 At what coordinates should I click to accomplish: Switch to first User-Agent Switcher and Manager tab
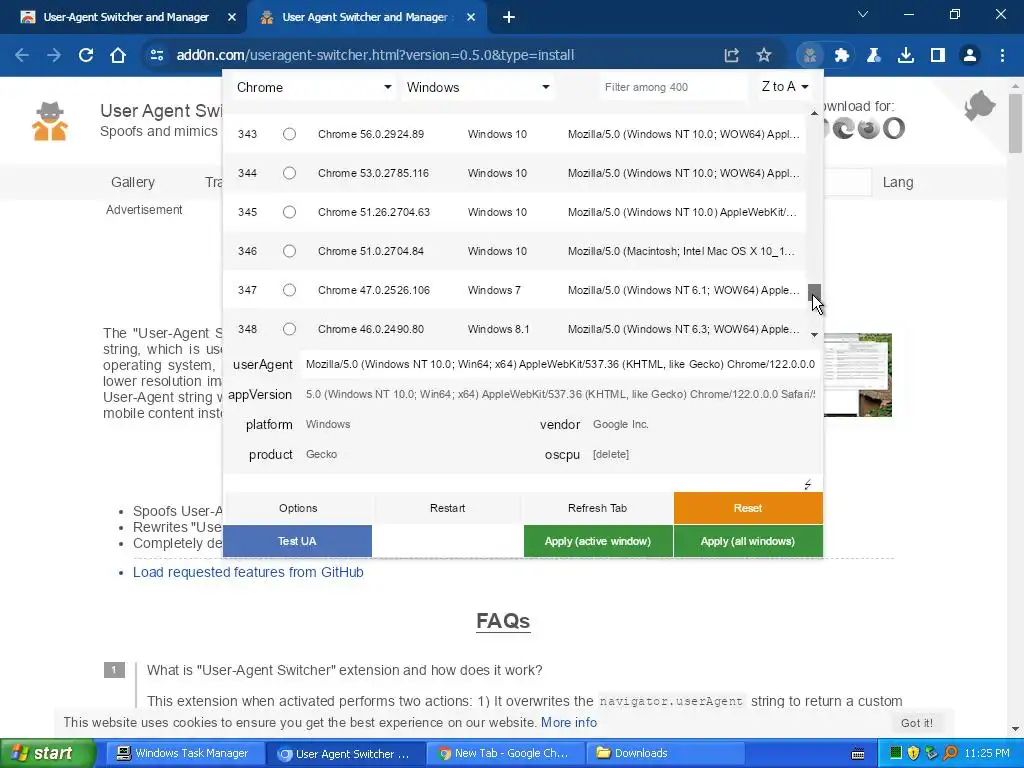pos(124,17)
